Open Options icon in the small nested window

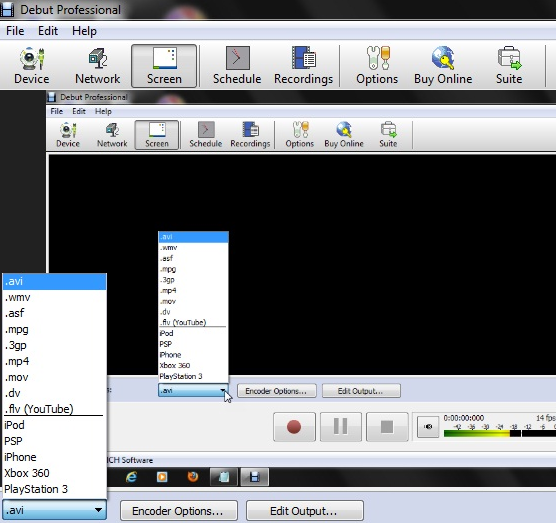(x=300, y=135)
